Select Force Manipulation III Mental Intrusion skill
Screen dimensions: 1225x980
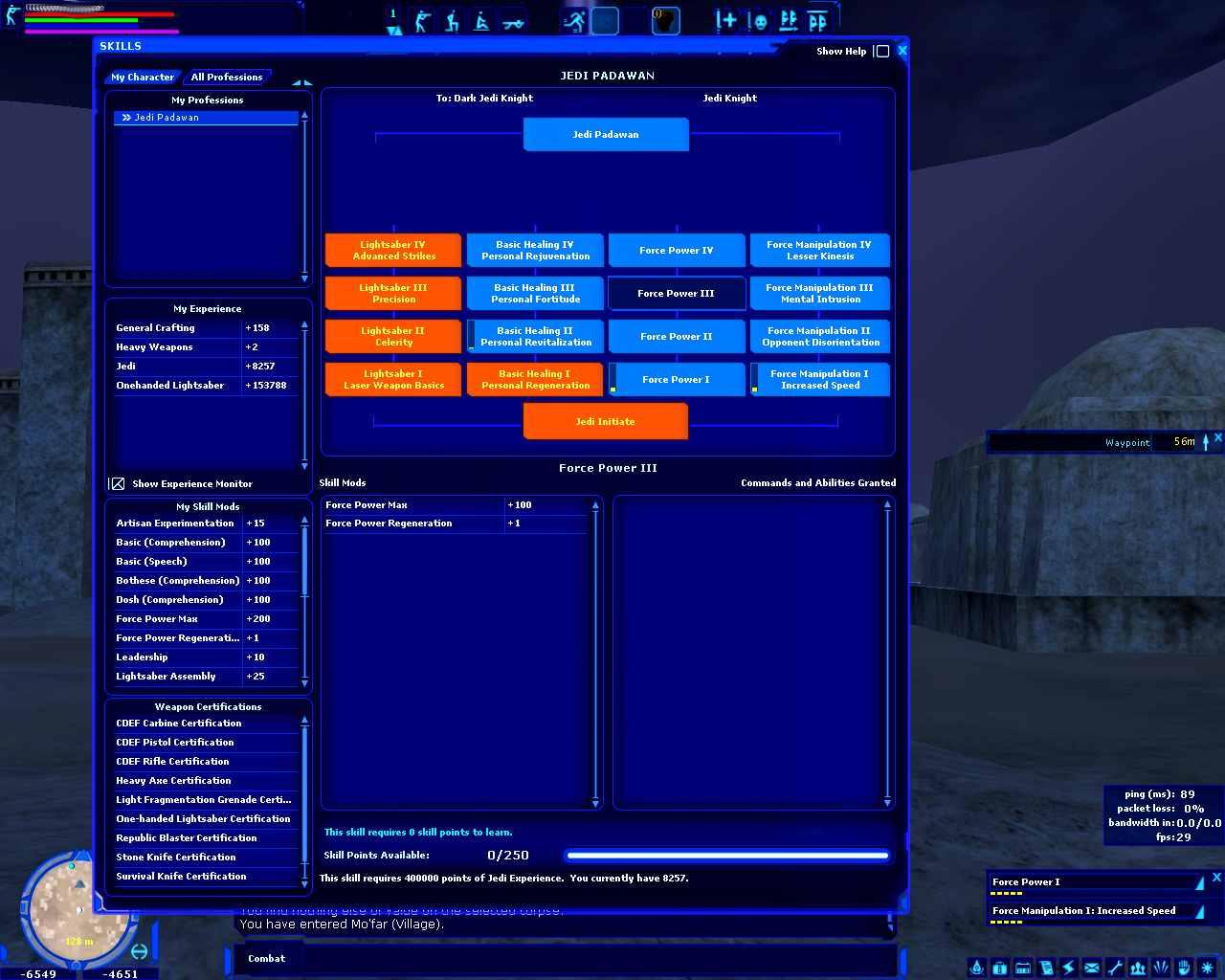[820, 294]
